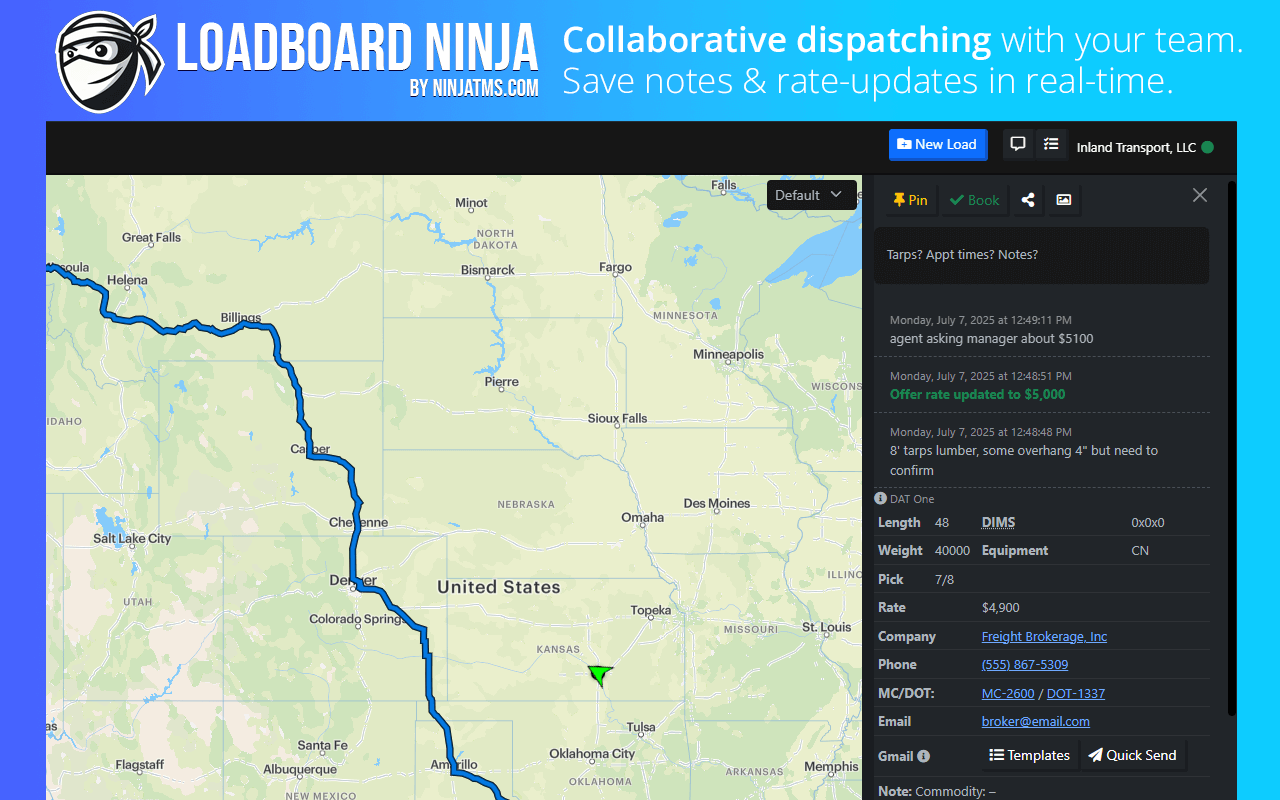This screenshot has width=1280, height=800.
Task: Click the DAT One source label
Action: [x=912, y=499]
